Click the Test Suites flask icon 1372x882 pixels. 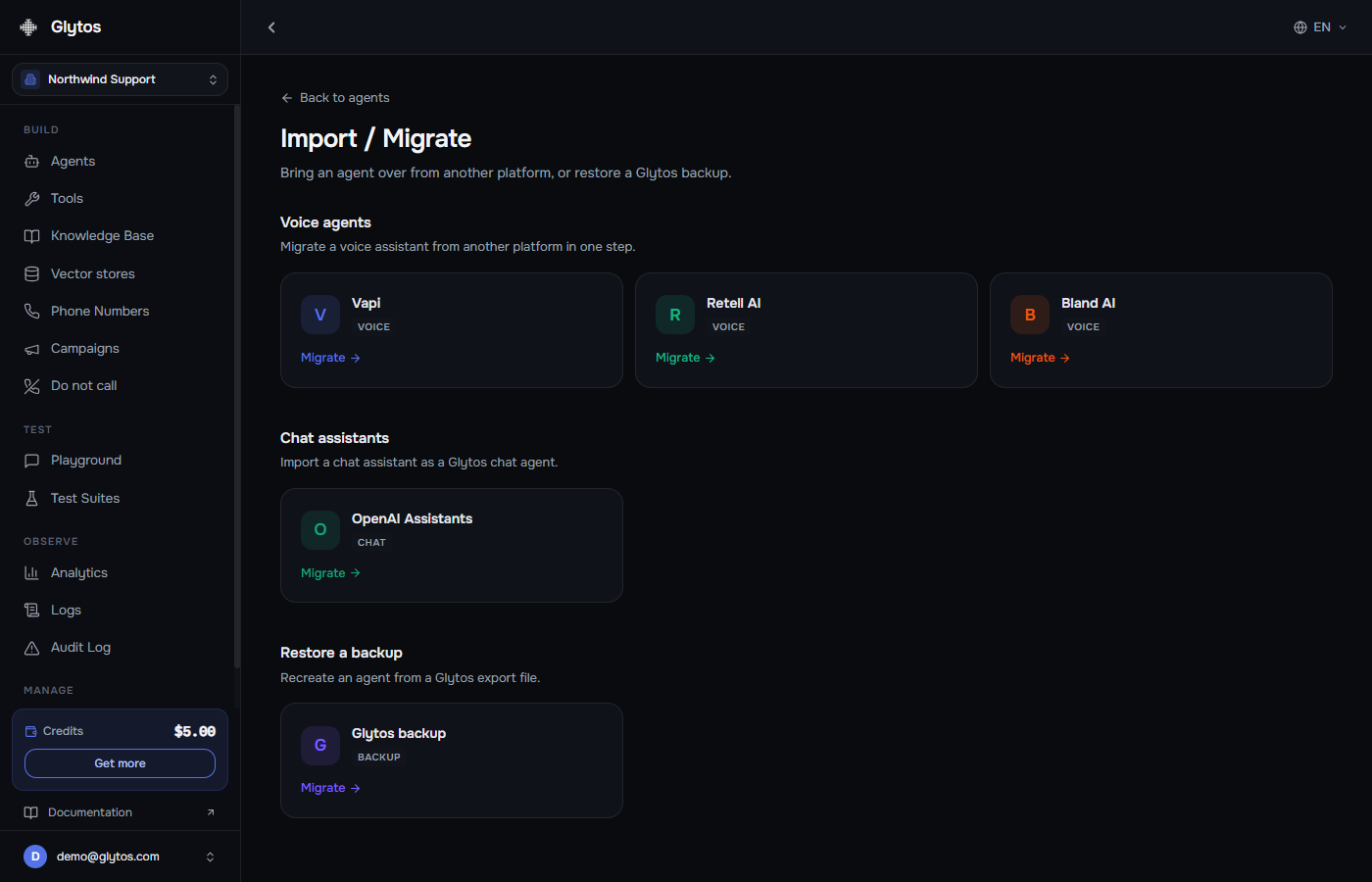(x=31, y=499)
